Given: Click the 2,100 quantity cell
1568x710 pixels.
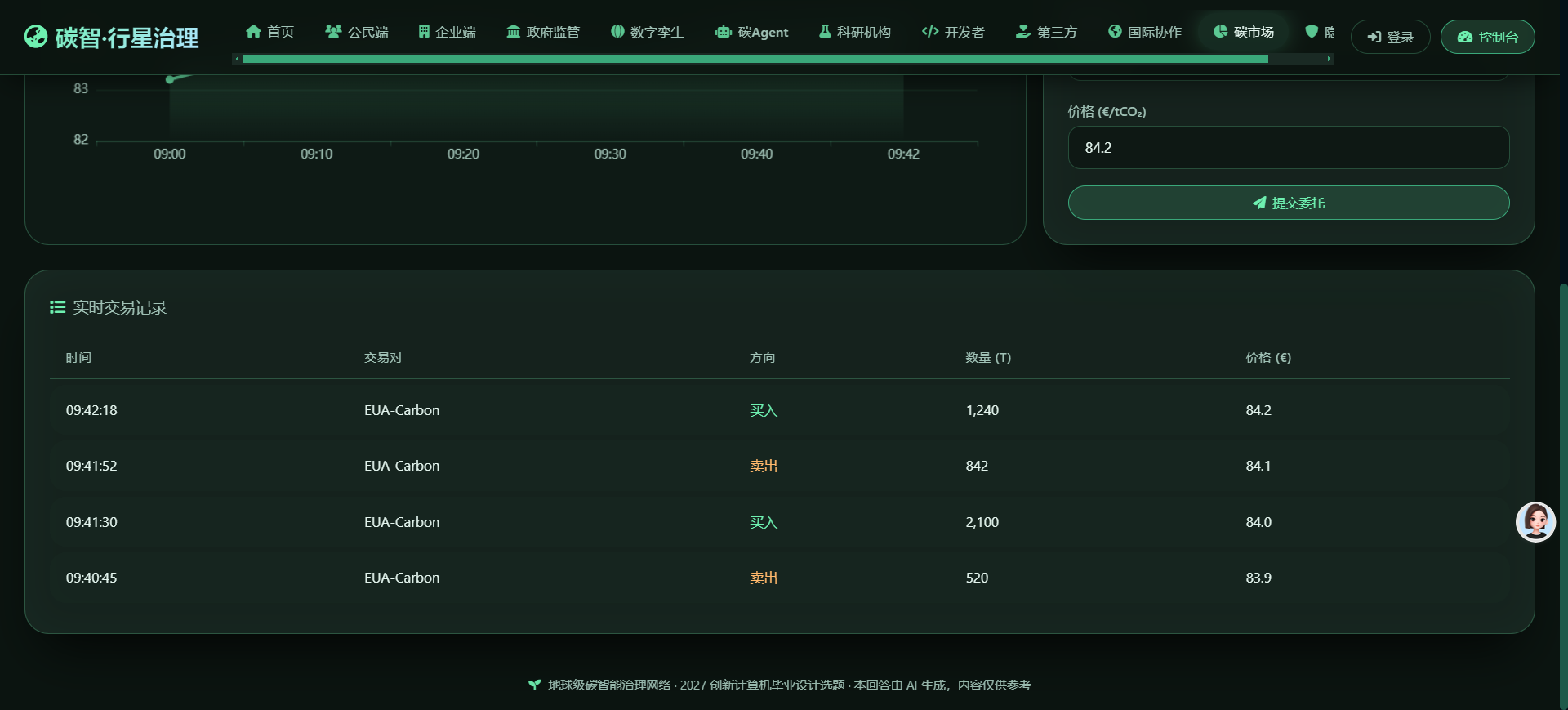Looking at the screenshot, I should tap(982, 522).
